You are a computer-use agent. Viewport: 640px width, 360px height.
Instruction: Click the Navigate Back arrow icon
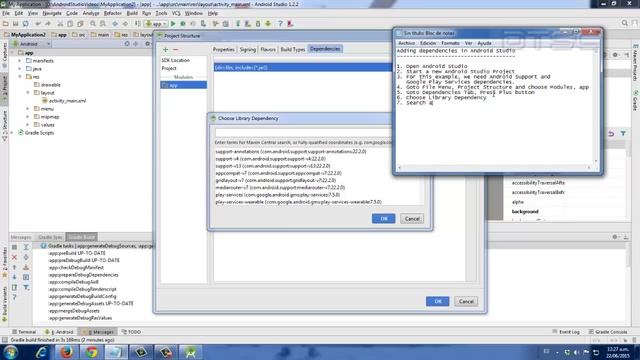(115, 24)
